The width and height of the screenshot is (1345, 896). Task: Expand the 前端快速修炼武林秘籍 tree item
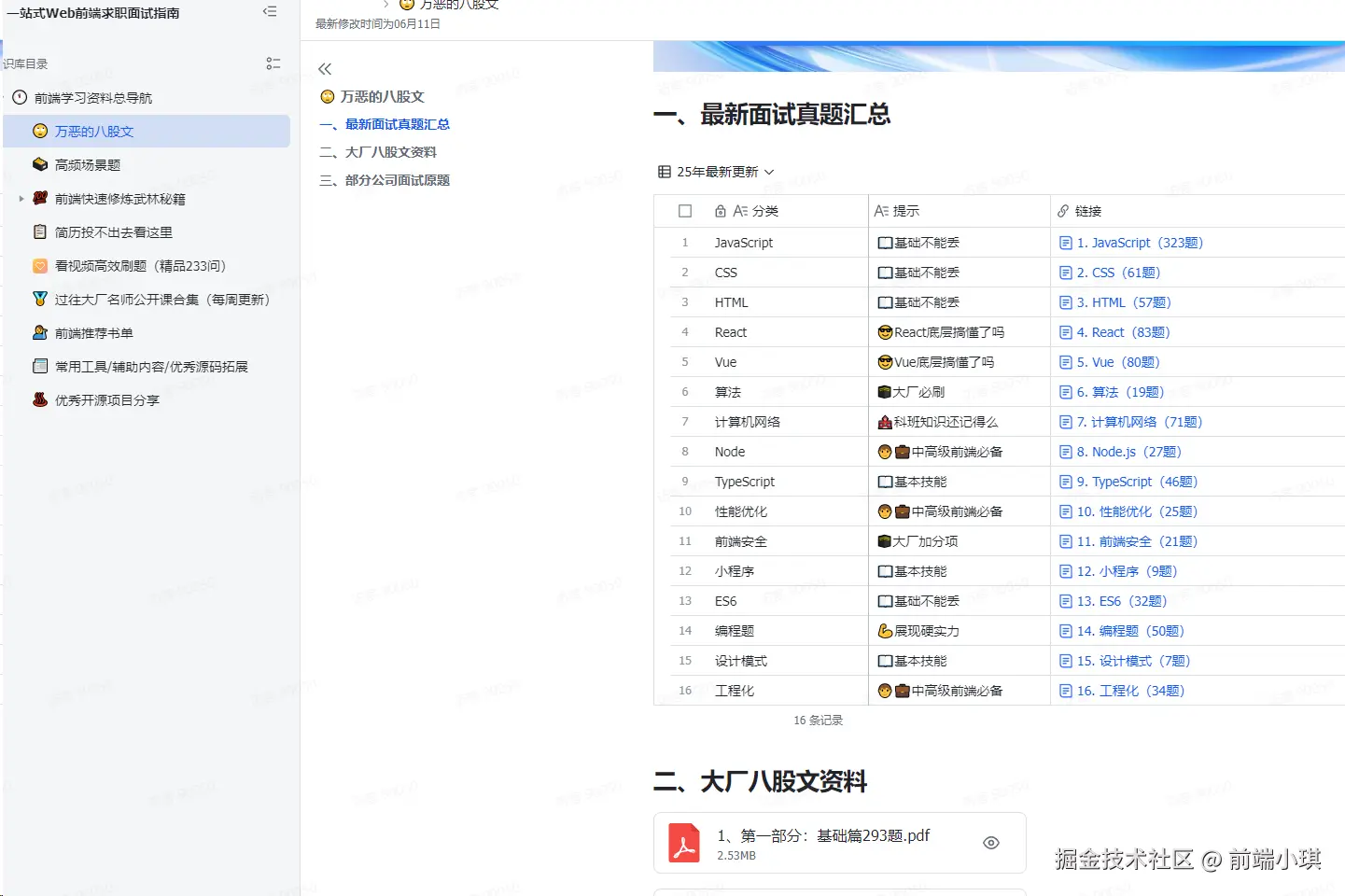click(x=21, y=198)
